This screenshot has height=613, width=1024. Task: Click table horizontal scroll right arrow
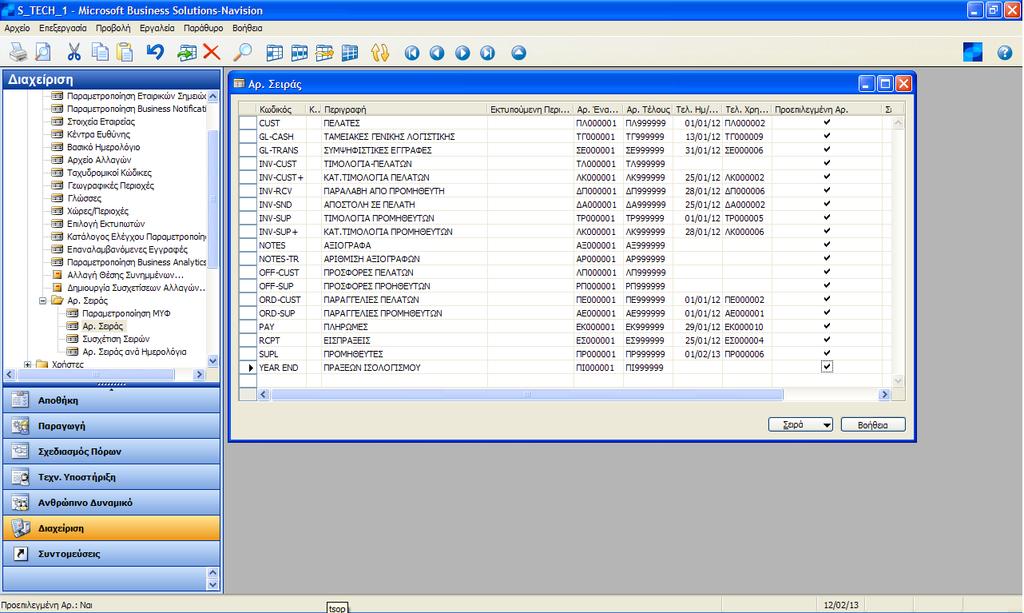click(884, 394)
